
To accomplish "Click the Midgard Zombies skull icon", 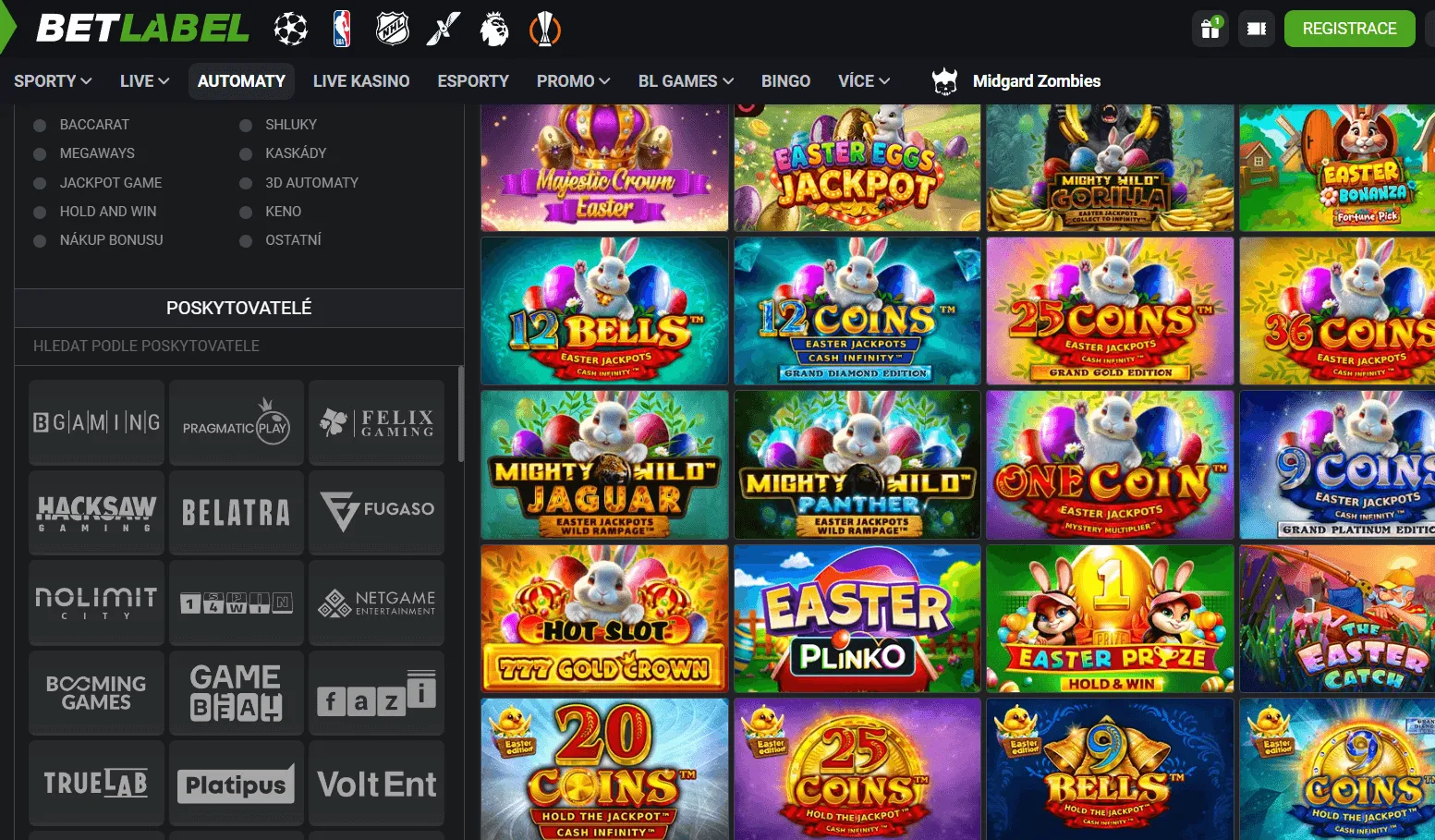I will [x=944, y=81].
